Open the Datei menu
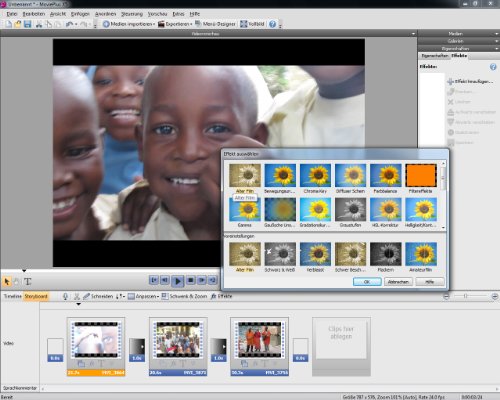This screenshot has height=400, width=500. tap(12, 14)
